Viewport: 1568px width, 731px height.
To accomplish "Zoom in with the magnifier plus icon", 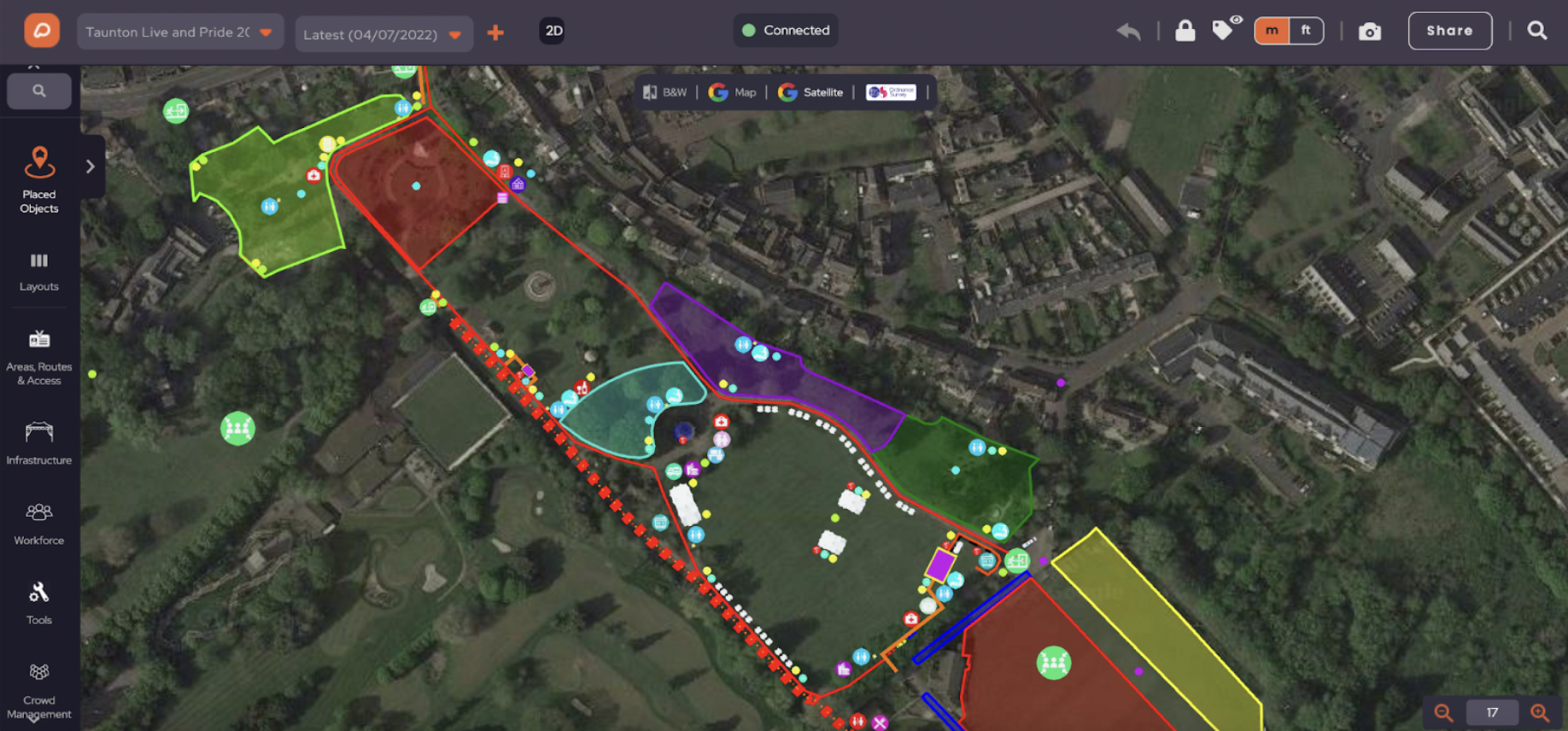I will pyautogui.click(x=1540, y=712).
